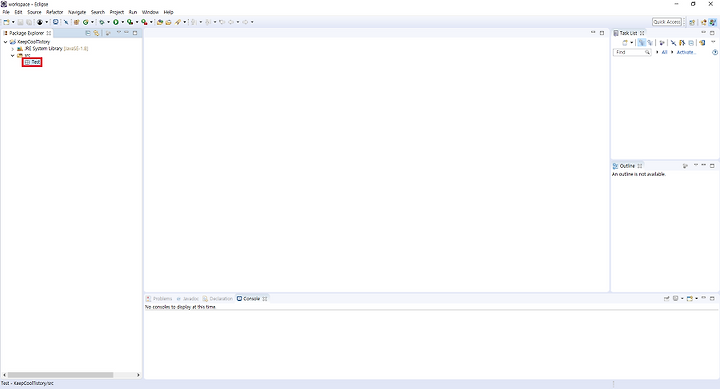Click the Debug bug icon in the toolbar

(102, 22)
